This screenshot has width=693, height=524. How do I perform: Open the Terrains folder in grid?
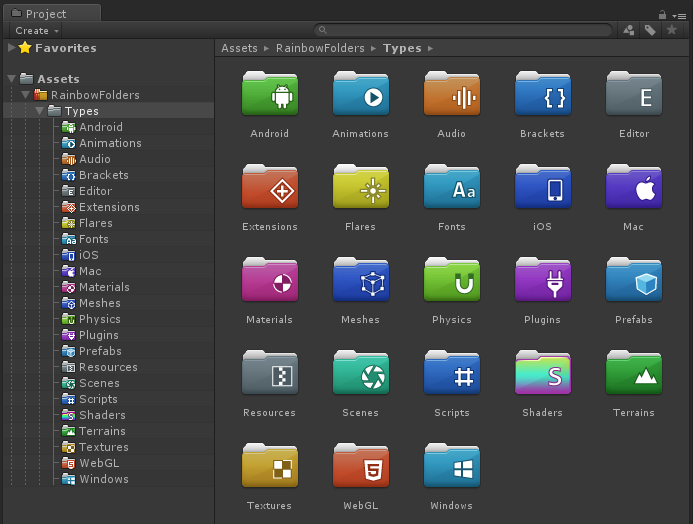pyautogui.click(x=634, y=373)
